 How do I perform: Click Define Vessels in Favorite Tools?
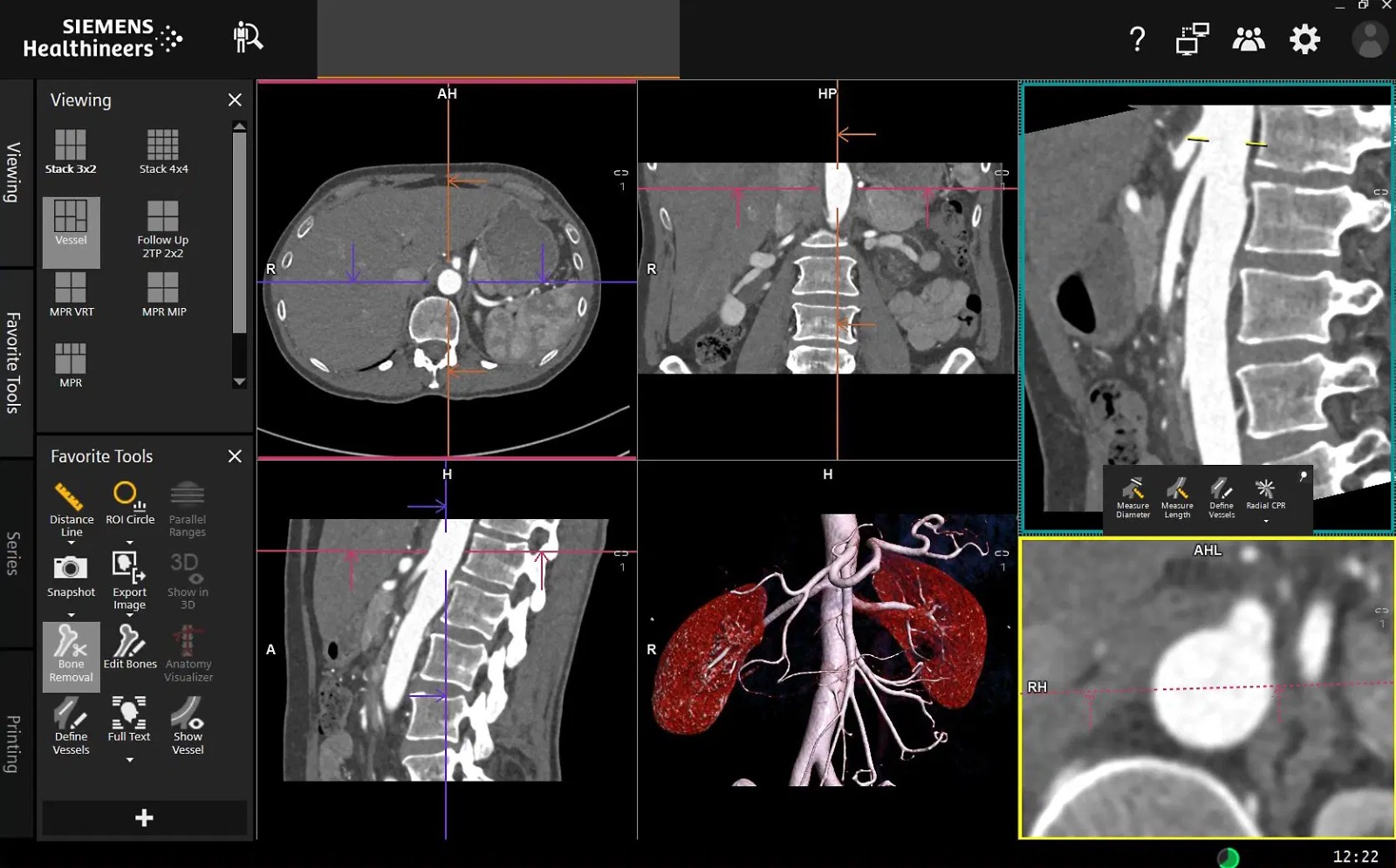(x=71, y=727)
